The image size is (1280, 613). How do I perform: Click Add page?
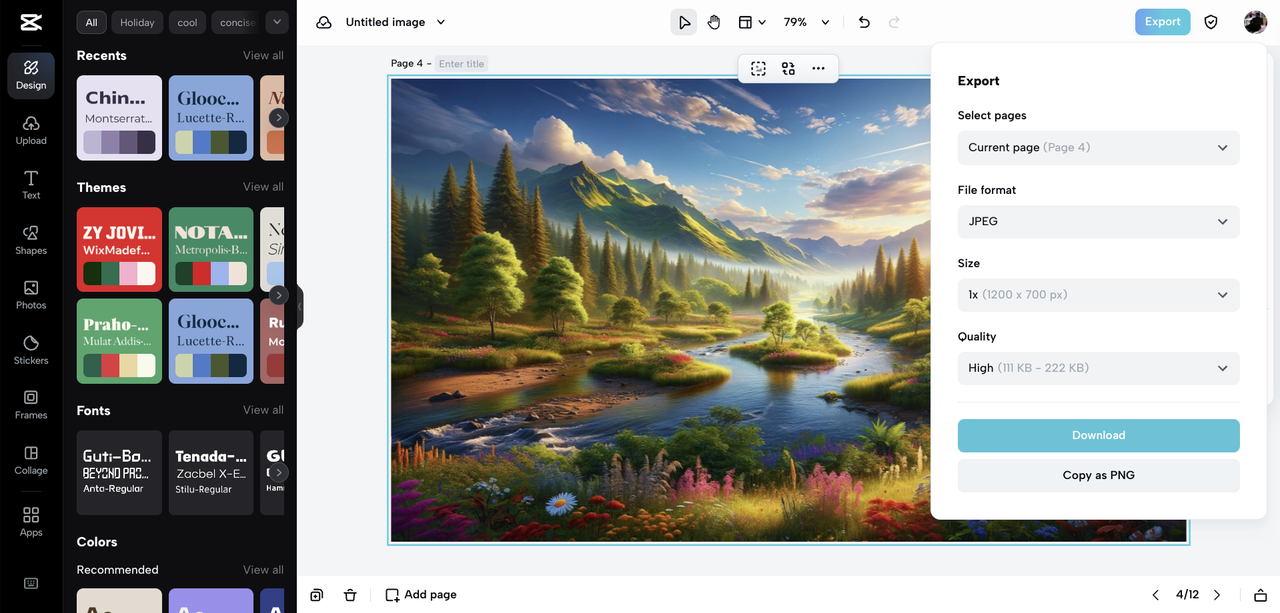pos(421,595)
